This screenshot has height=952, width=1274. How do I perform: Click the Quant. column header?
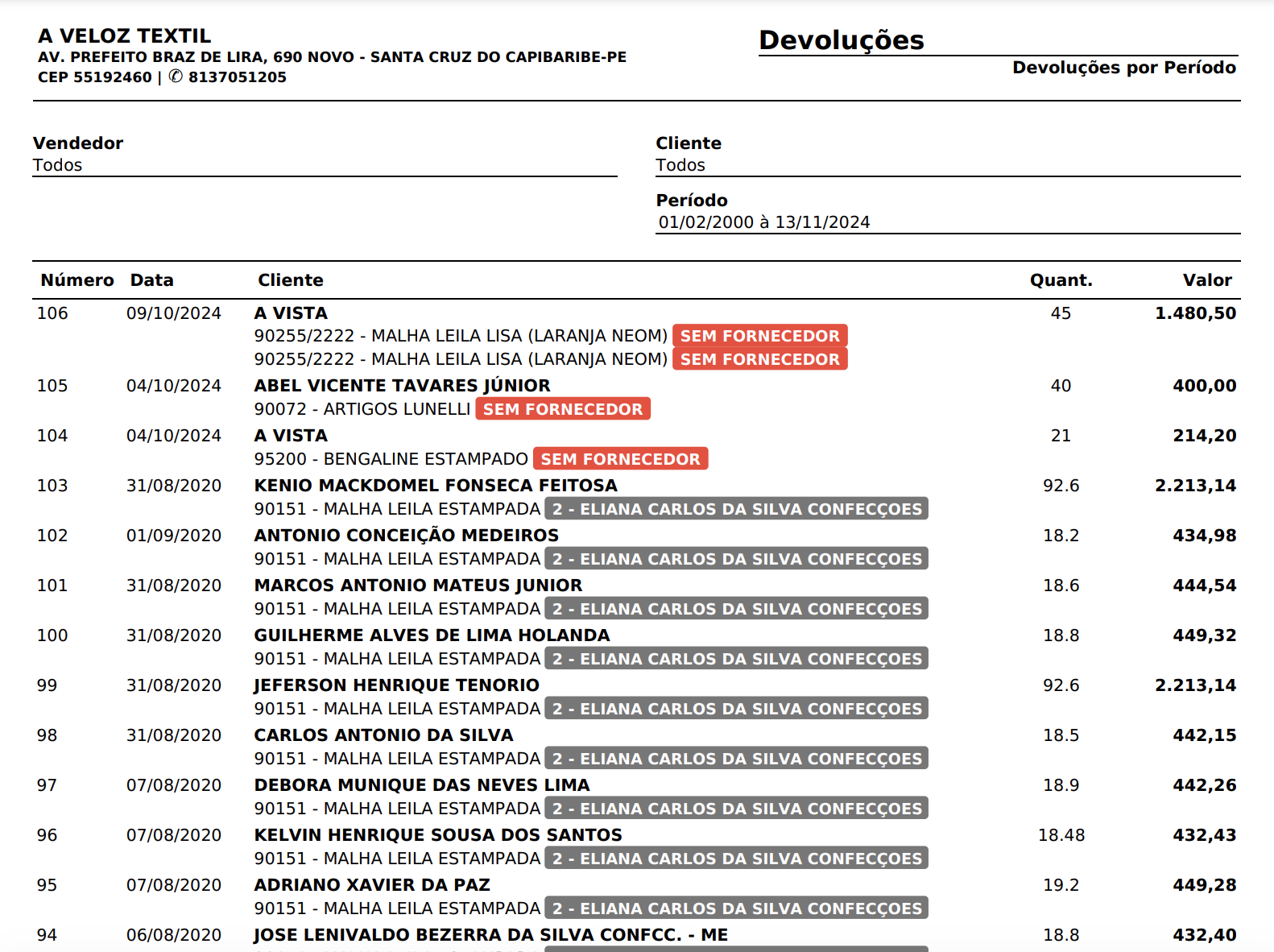[1061, 280]
